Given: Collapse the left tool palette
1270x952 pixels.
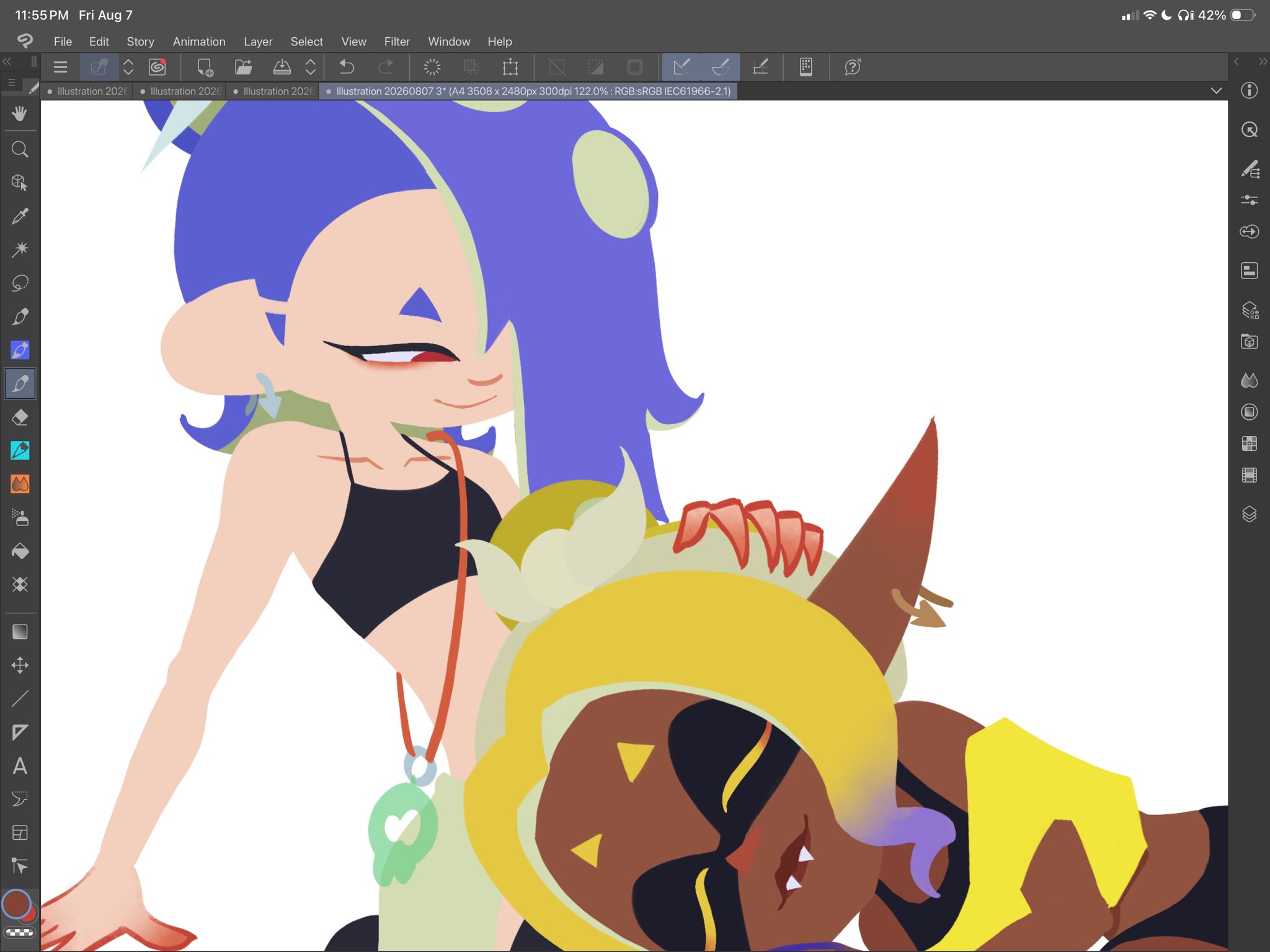Looking at the screenshot, I should (7, 61).
